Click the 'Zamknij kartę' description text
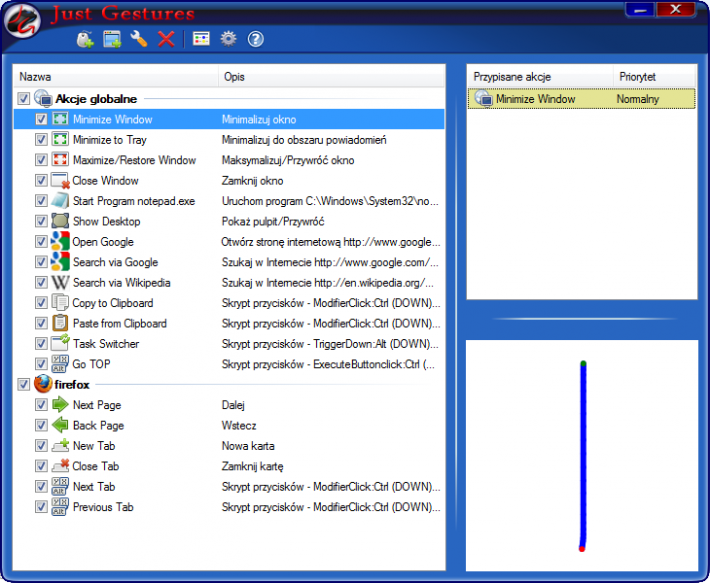This screenshot has width=710, height=583. [x=252, y=466]
